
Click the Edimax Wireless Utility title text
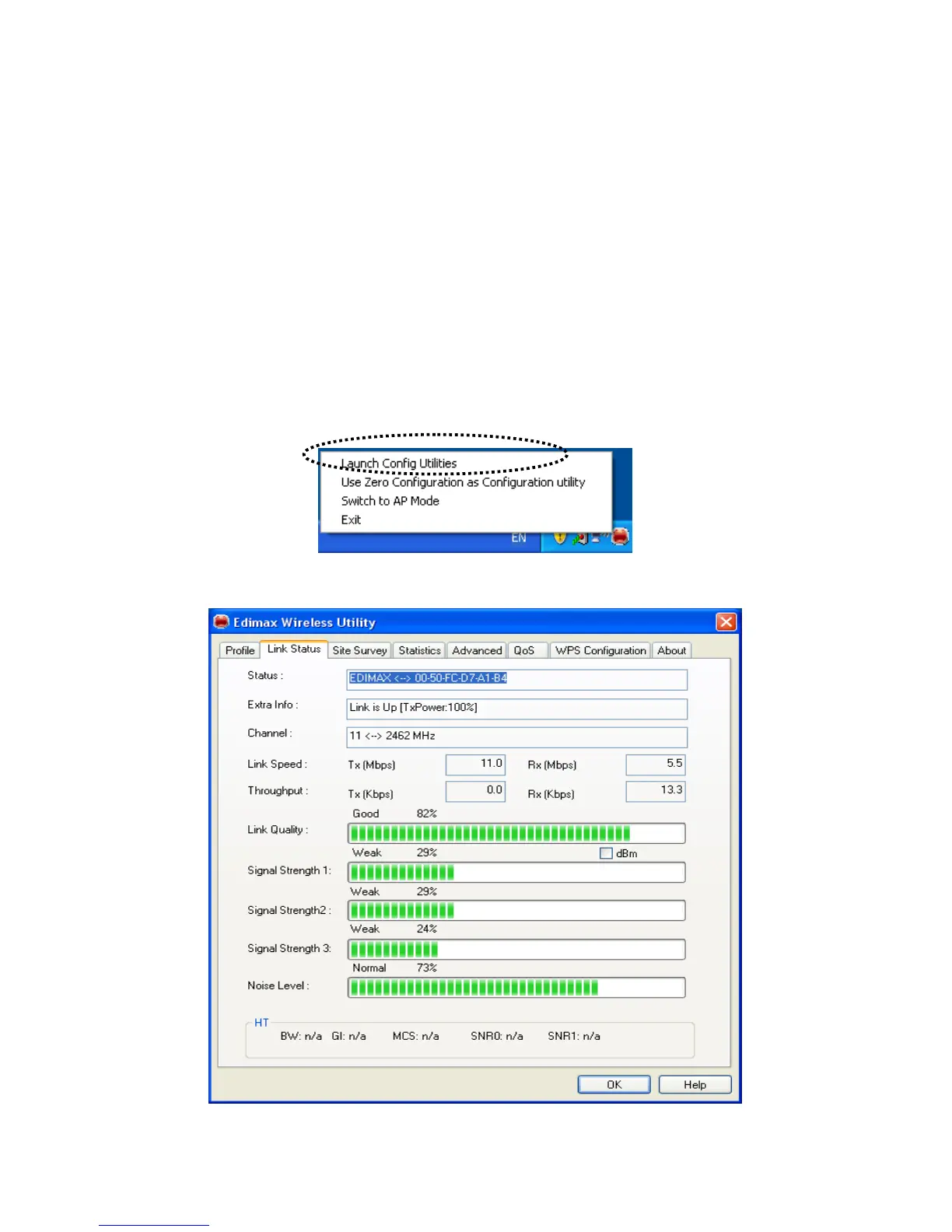tap(304, 622)
